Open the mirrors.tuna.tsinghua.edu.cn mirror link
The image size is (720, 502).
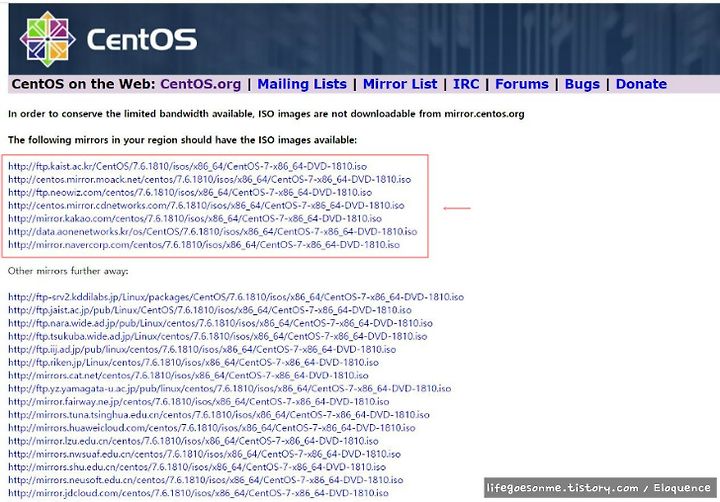(219, 415)
